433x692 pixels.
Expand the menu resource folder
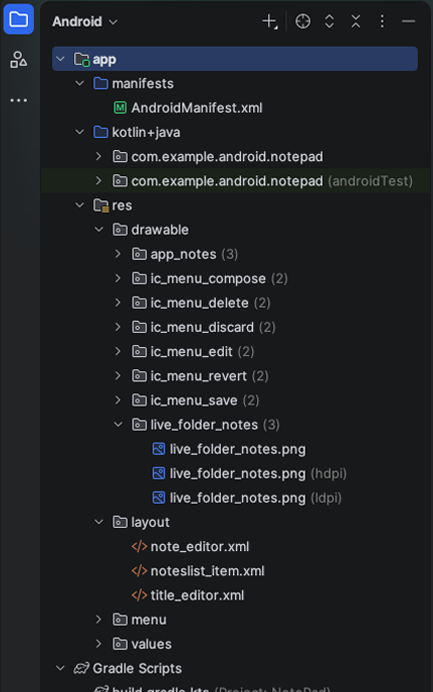click(99, 620)
